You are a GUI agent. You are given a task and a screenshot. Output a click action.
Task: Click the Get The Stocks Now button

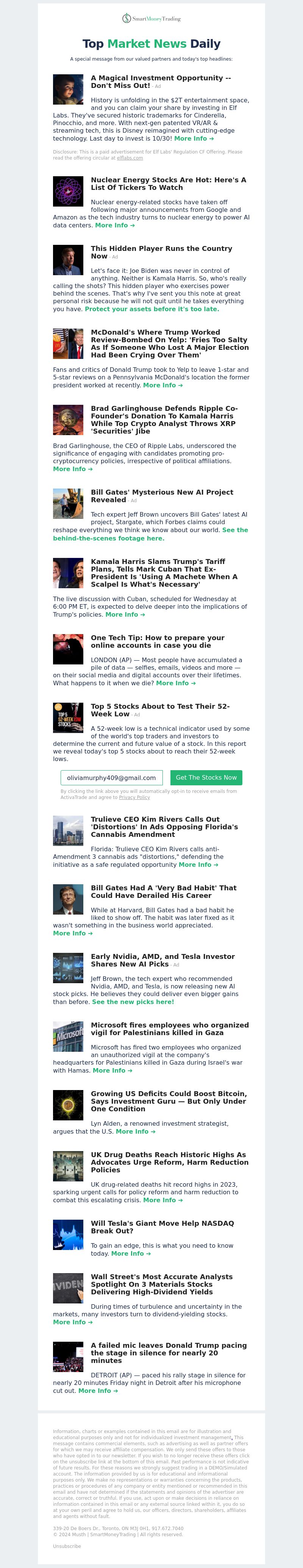tap(206, 778)
